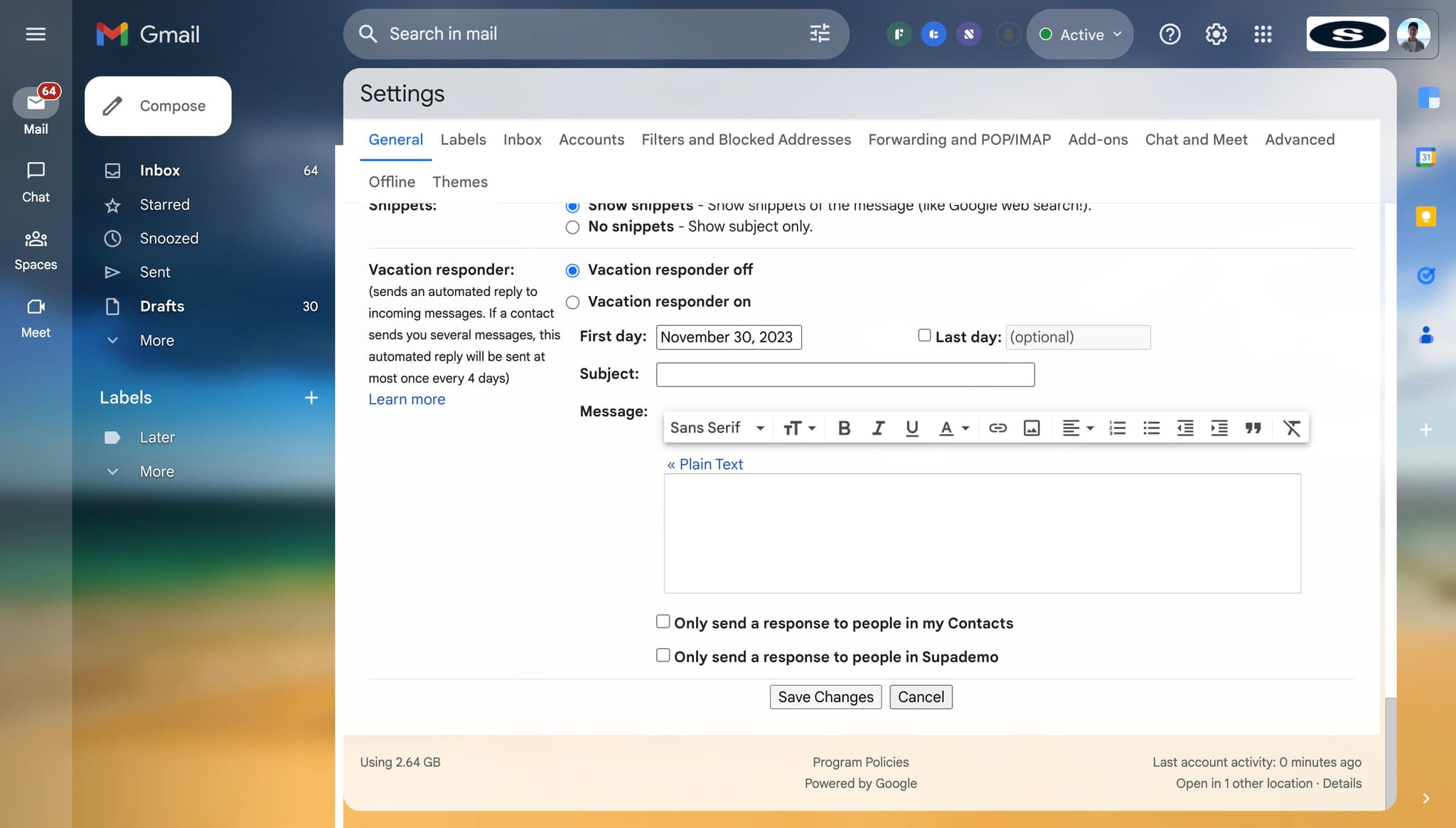The height and width of the screenshot is (828, 1456).
Task: Toggle italic in message toolbar
Action: [878, 428]
